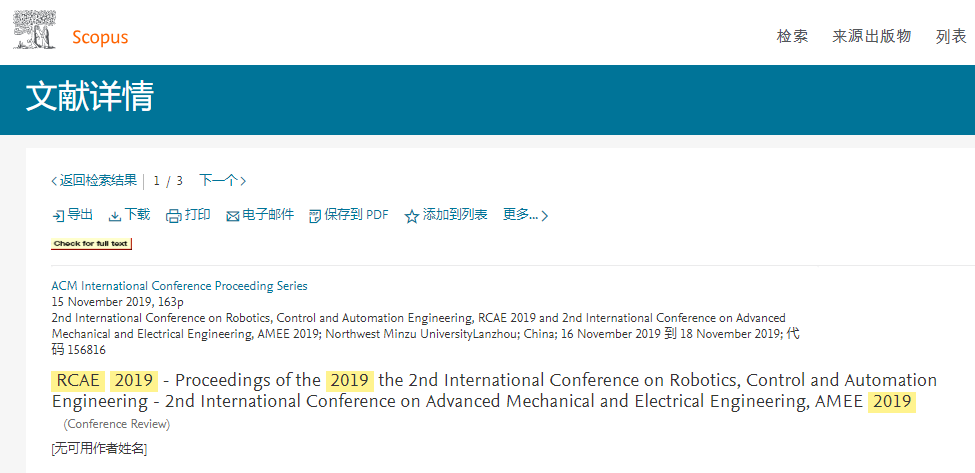
Task: Open the 列表 menu item
Action: [951, 36]
